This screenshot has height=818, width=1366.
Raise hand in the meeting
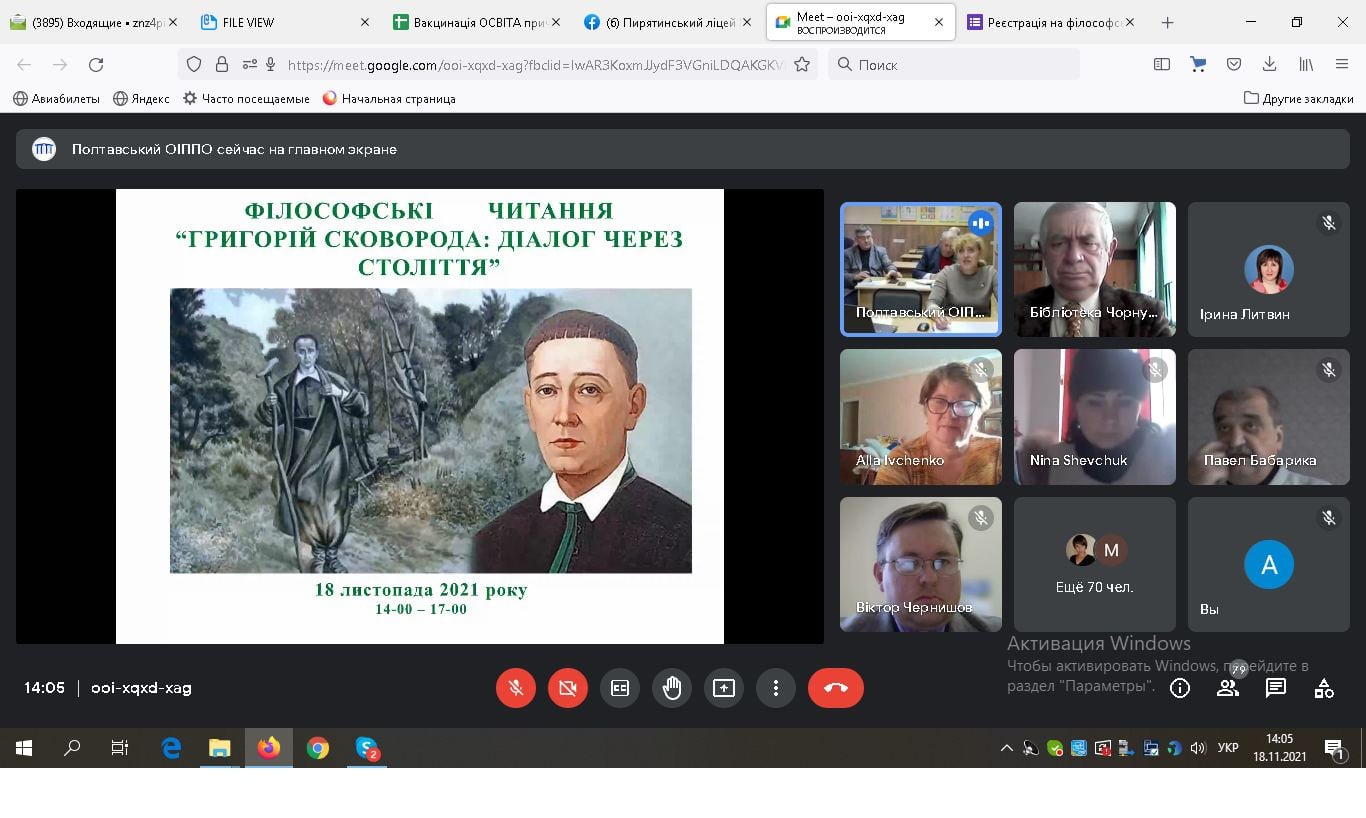click(x=672, y=688)
